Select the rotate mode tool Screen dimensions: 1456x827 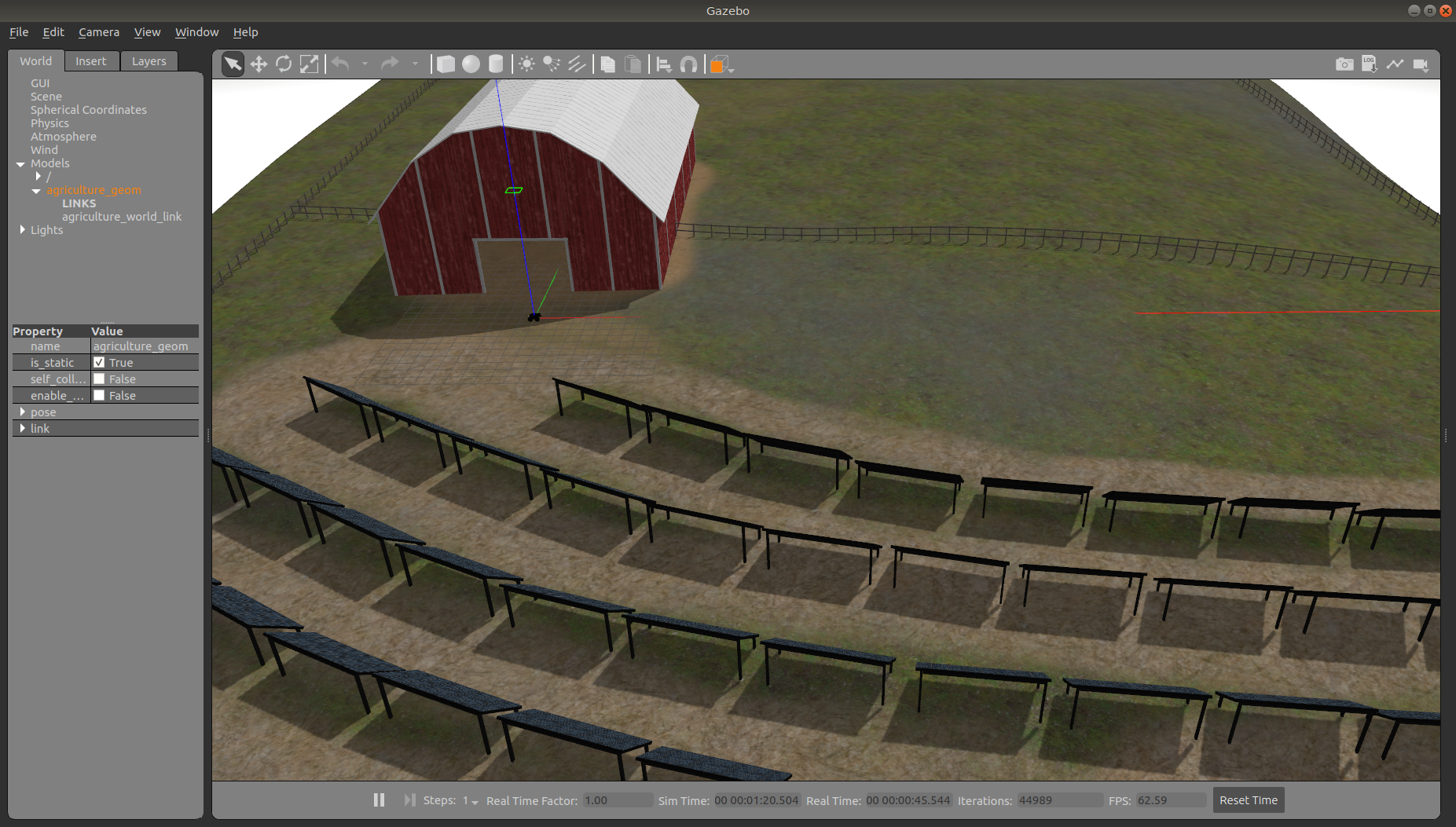click(284, 64)
